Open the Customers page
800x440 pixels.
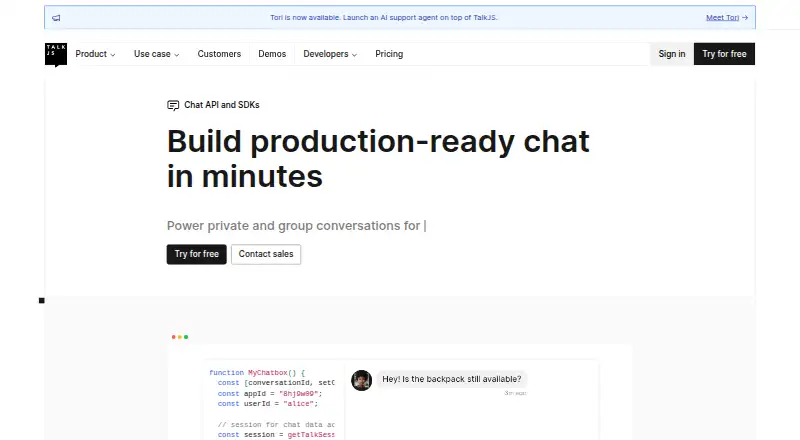(x=219, y=54)
